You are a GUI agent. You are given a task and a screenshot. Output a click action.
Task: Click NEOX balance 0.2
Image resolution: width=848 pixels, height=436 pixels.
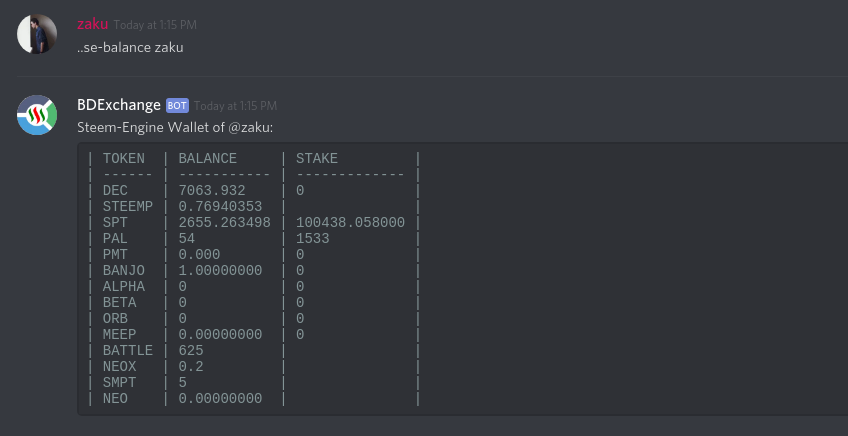click(191, 367)
